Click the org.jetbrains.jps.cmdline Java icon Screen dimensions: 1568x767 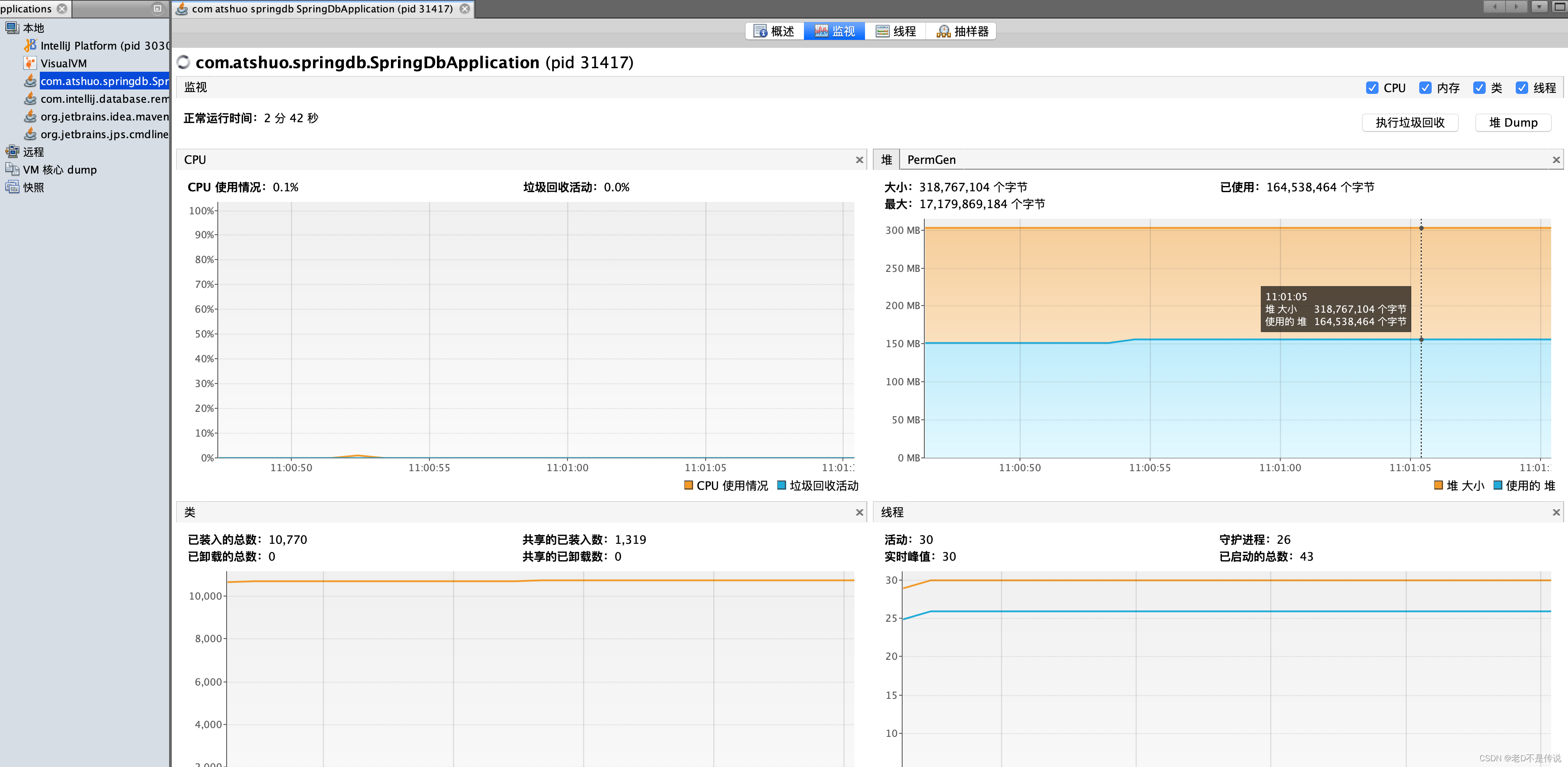click(x=30, y=133)
